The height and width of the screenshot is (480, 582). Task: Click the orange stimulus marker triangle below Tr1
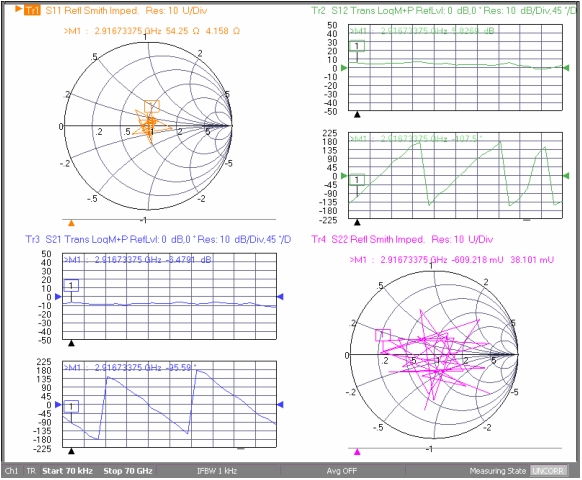point(71,223)
